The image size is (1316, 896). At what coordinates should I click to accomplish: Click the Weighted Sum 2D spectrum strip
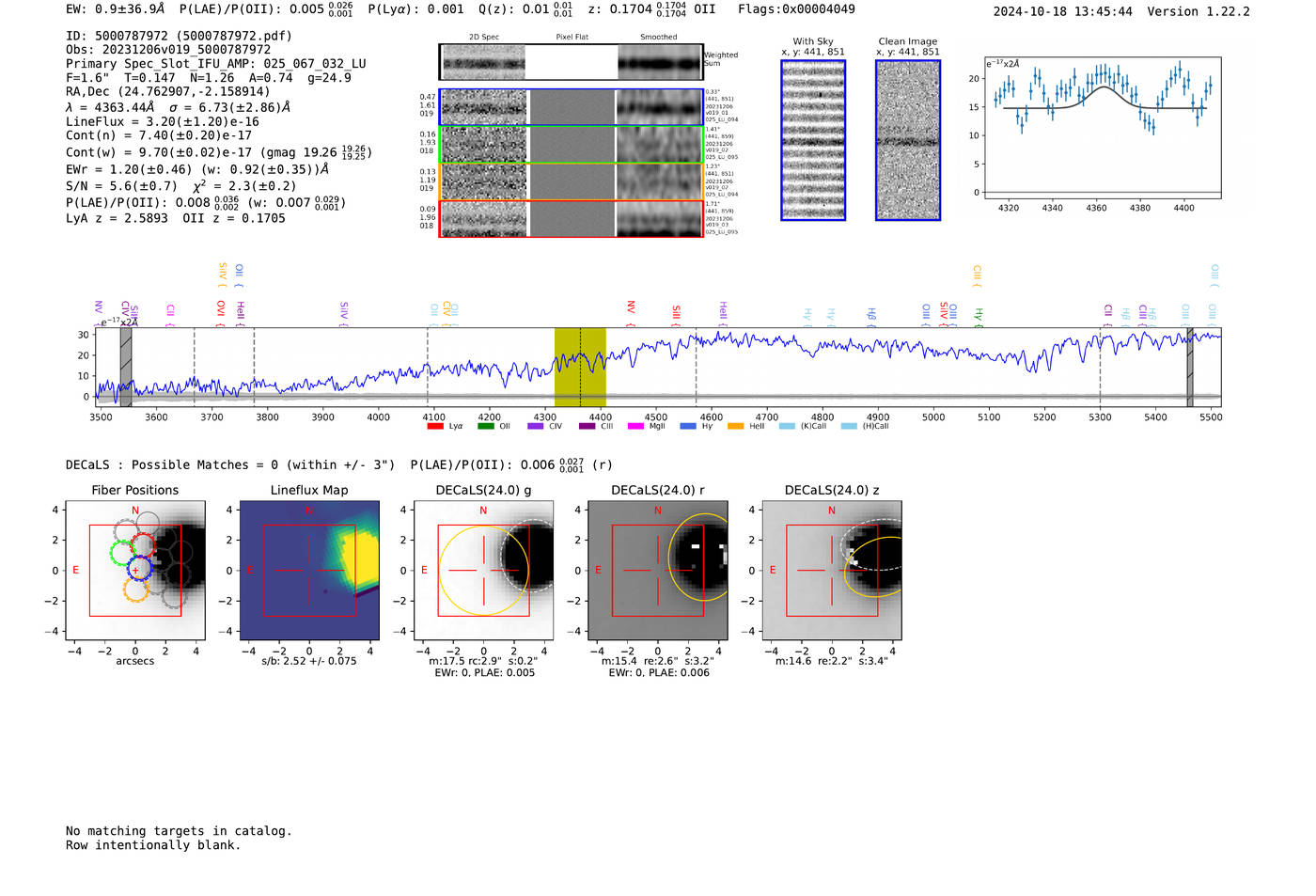click(x=572, y=62)
